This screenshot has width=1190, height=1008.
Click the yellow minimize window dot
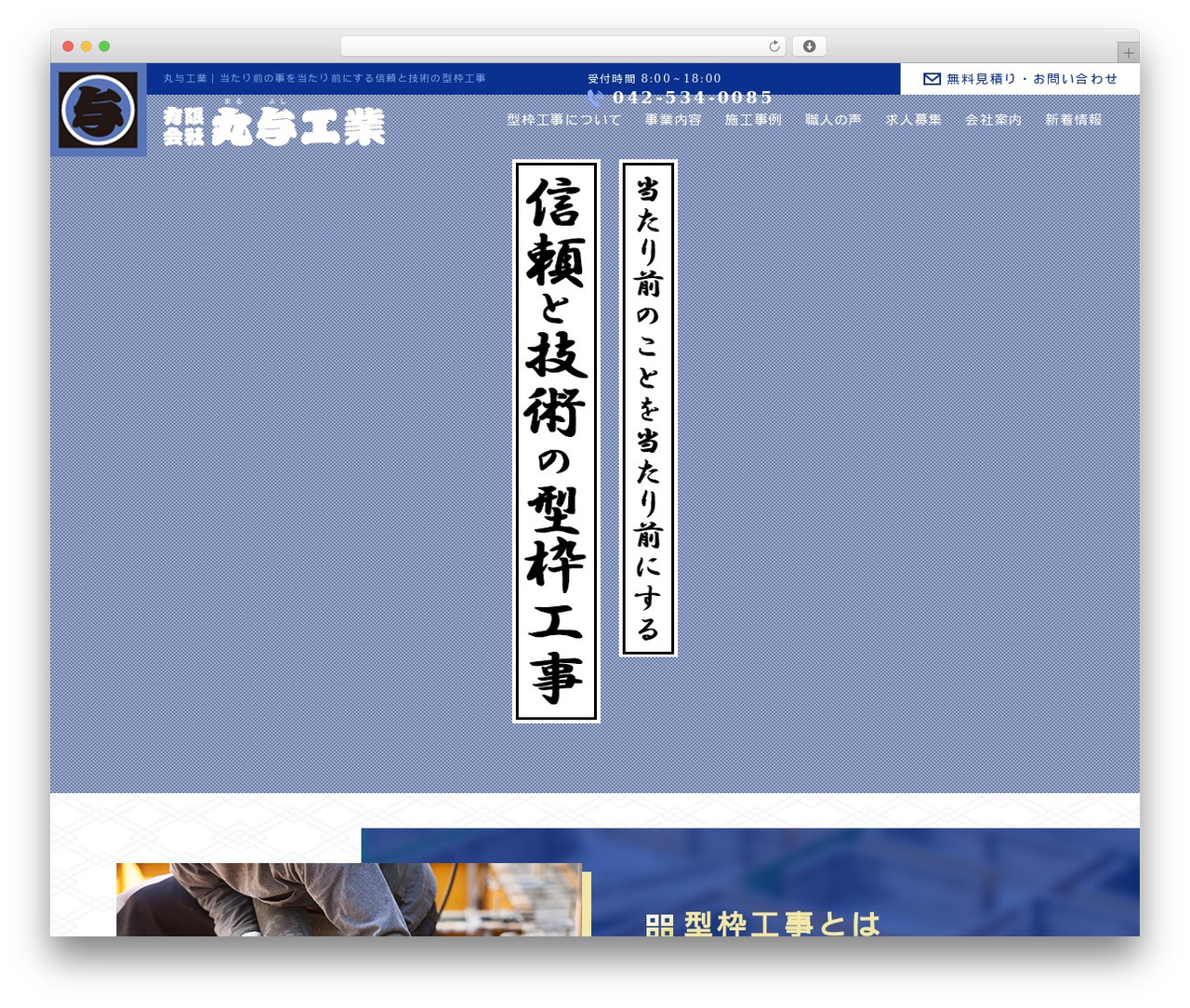86,46
